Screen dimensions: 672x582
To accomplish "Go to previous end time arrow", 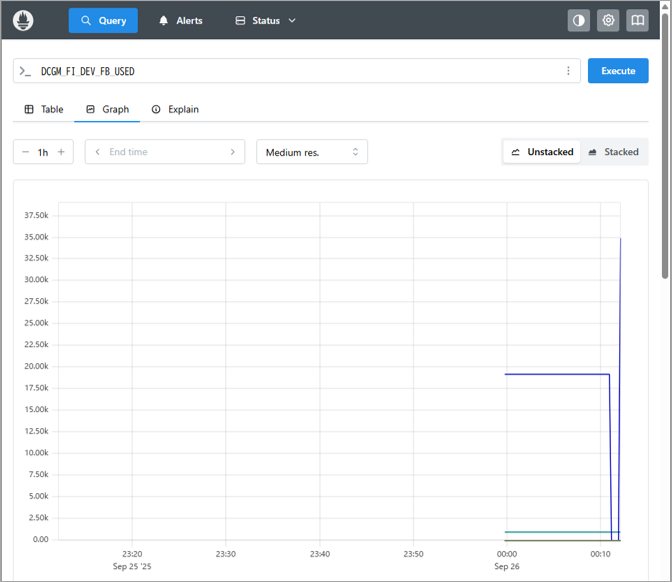I will coord(97,152).
